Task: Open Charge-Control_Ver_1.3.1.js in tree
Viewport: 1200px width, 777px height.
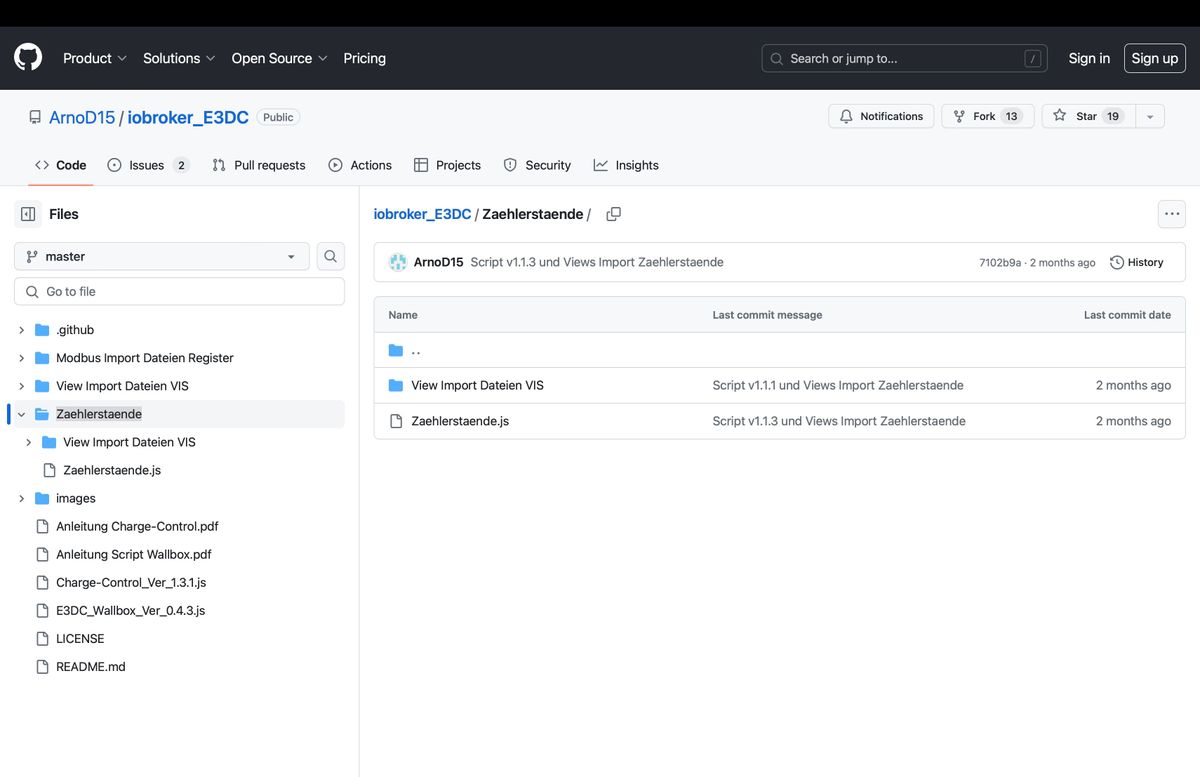Action: point(131,582)
